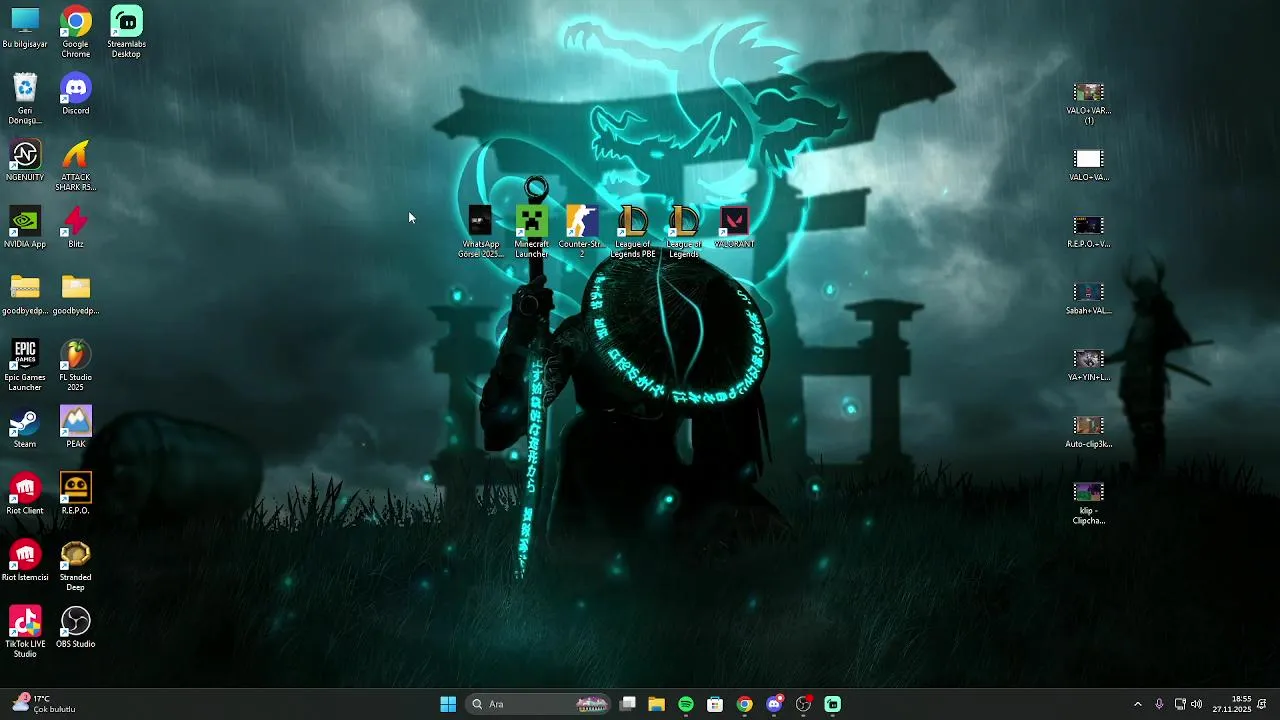The width and height of the screenshot is (1280, 720).
Task: Select the Auto-clip3k... video file
Action: [x=1089, y=432]
